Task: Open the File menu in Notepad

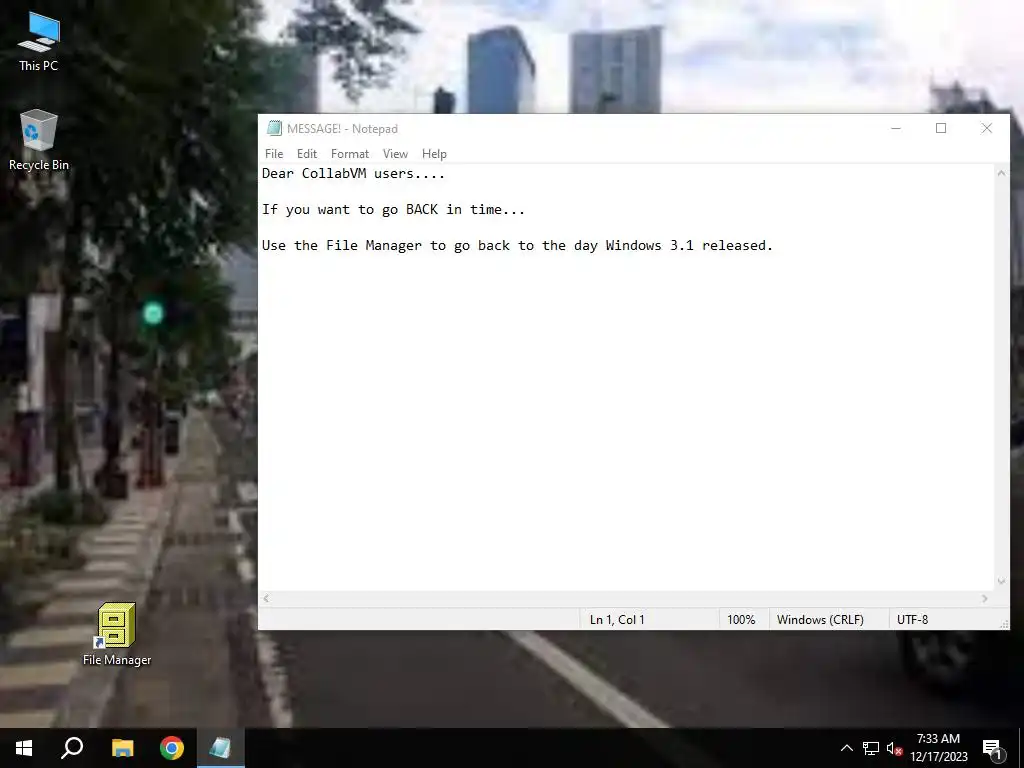Action: (x=274, y=154)
